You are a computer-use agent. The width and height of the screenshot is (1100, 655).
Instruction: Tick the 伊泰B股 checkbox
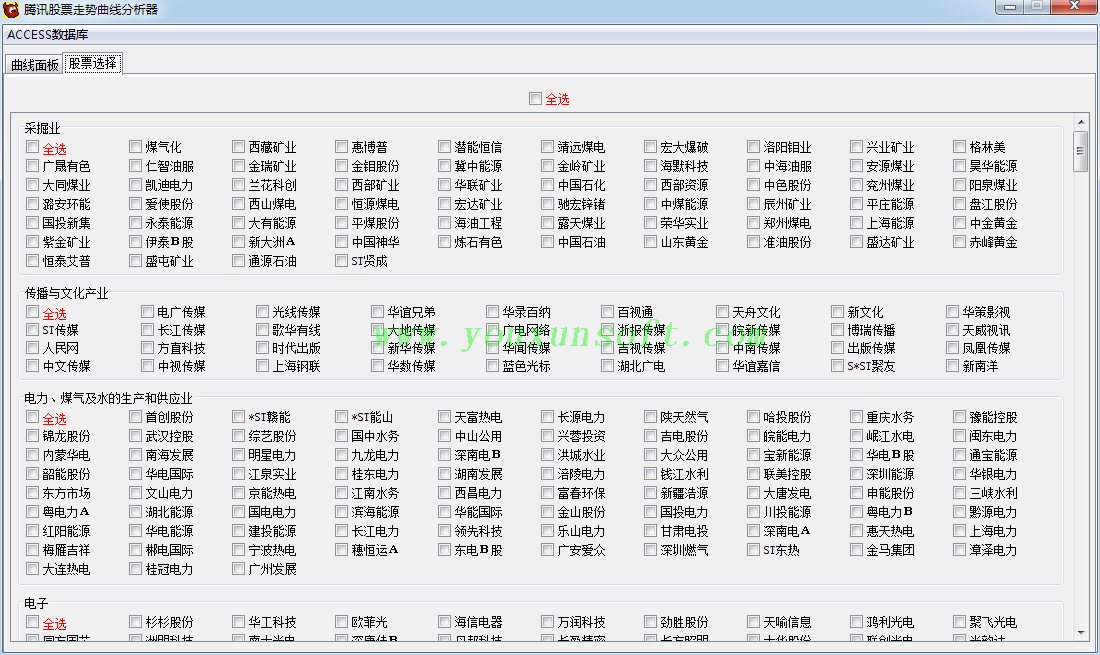pyautogui.click(x=135, y=242)
